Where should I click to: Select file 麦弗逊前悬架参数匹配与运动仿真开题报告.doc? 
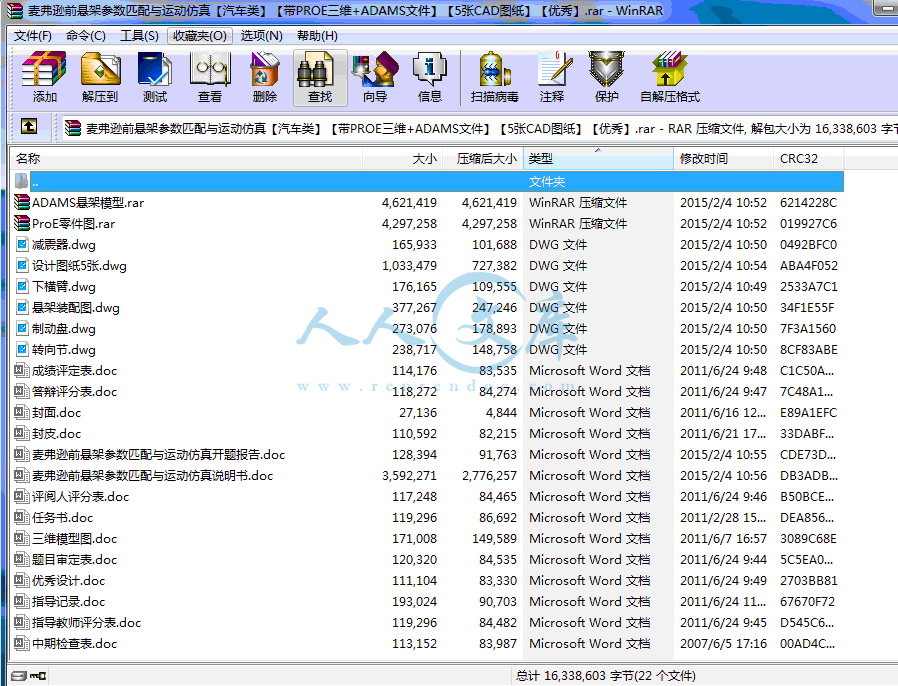click(159, 455)
